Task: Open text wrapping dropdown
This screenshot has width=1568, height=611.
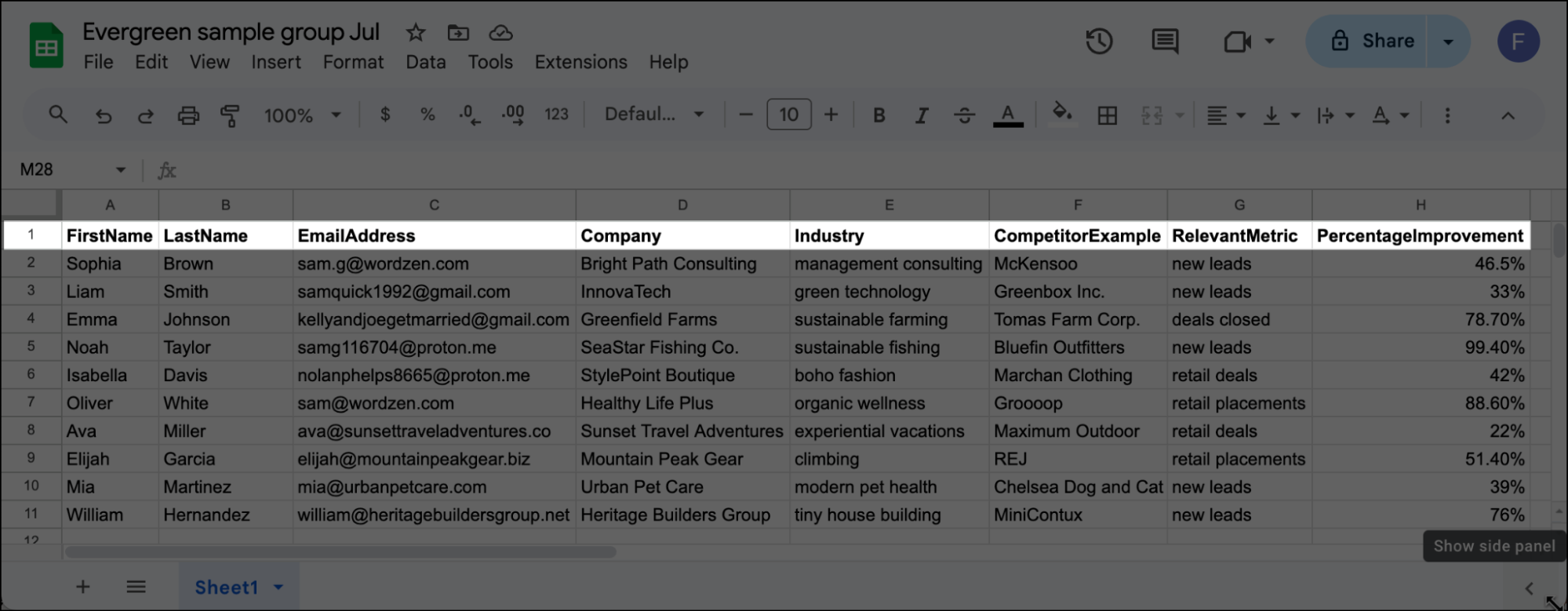Action: [1335, 115]
